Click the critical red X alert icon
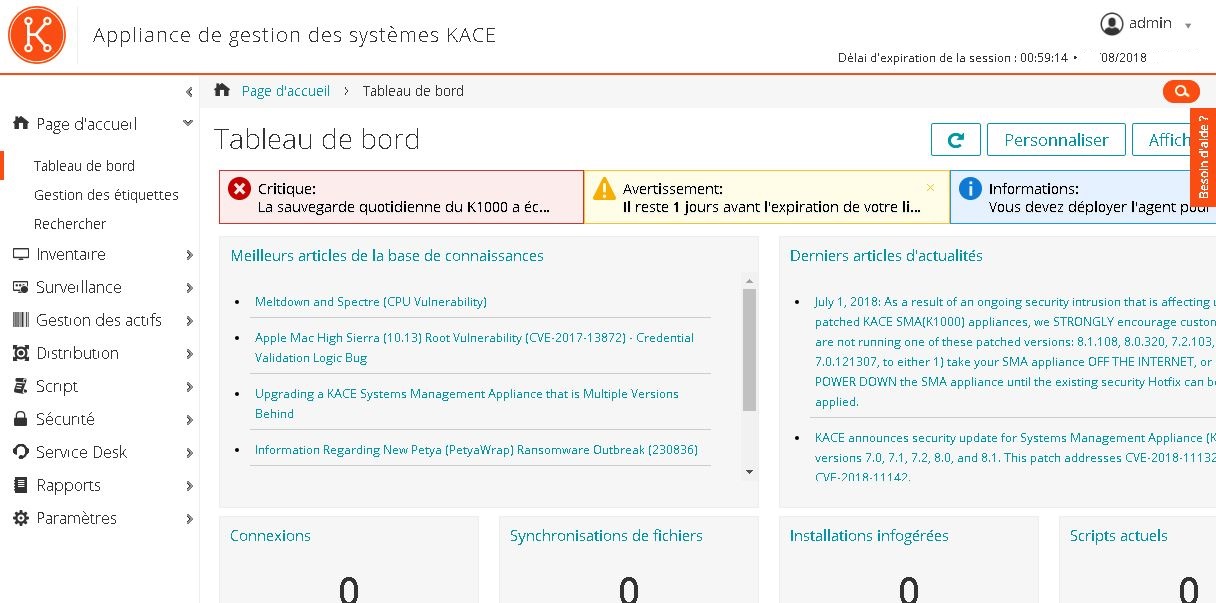Viewport: 1216px width, 603px height. (239, 188)
